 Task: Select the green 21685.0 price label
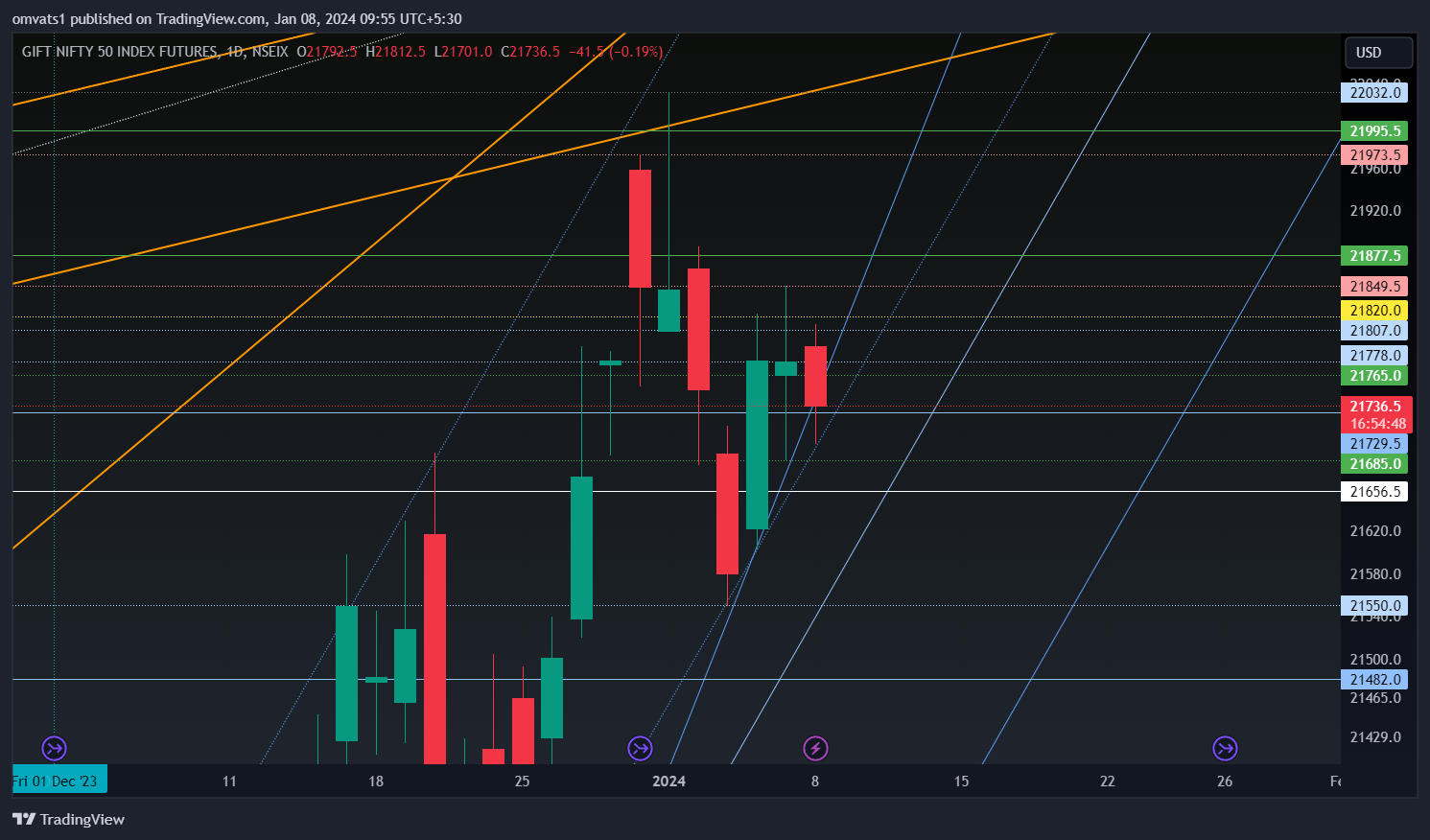(1374, 464)
